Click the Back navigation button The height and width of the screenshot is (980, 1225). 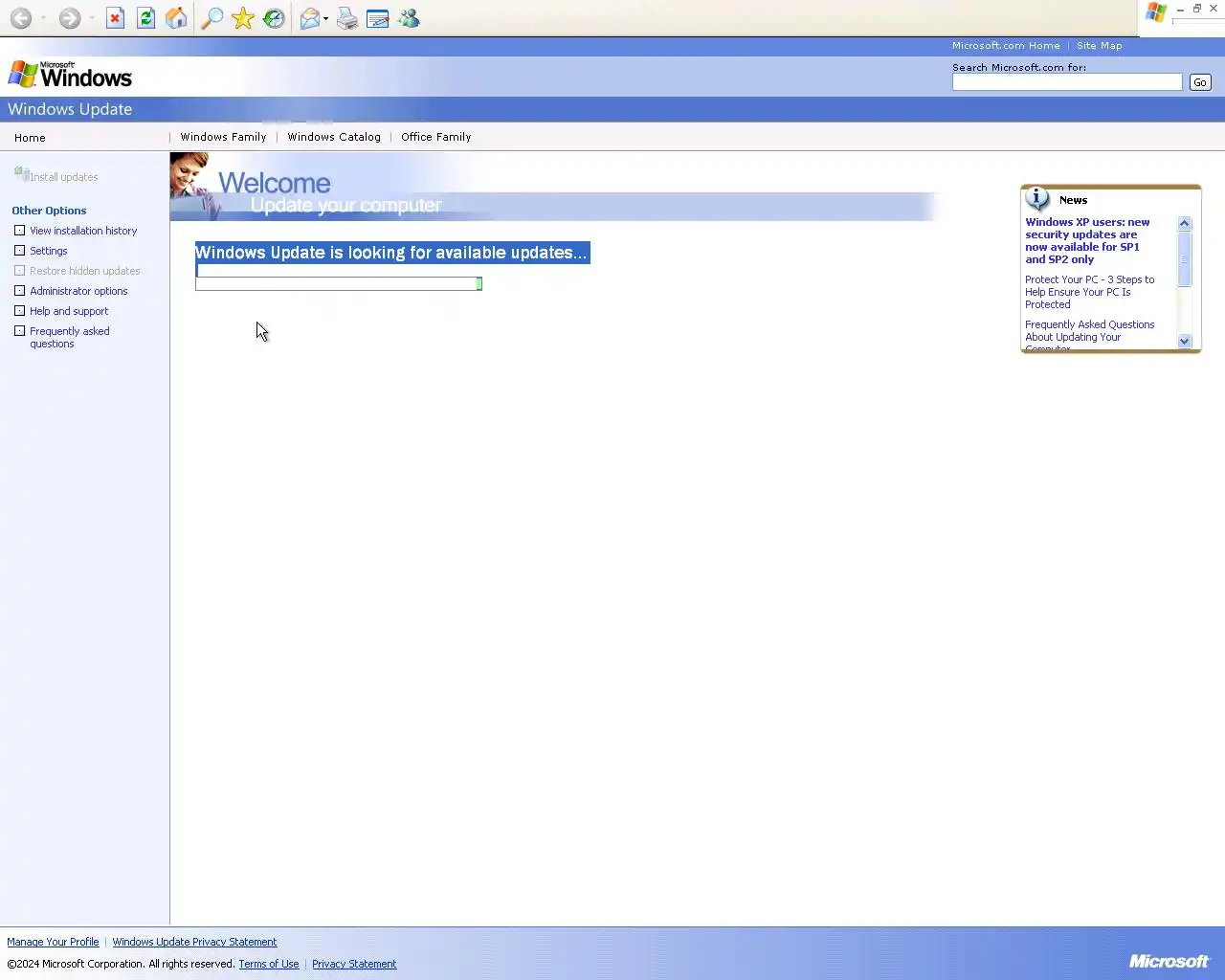coord(21,18)
